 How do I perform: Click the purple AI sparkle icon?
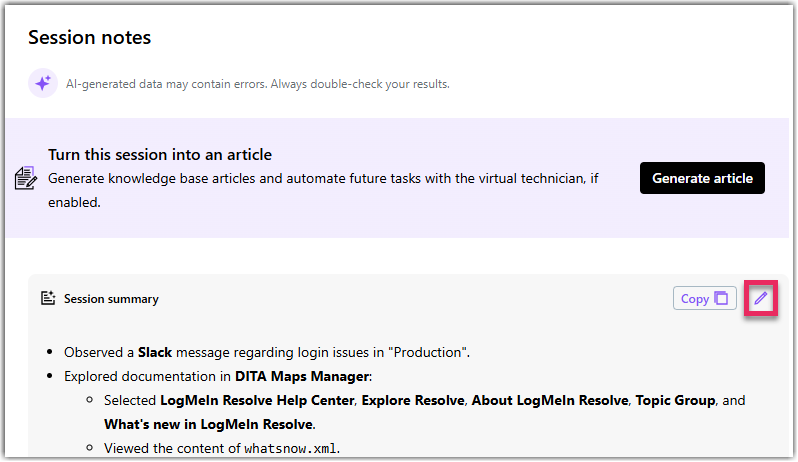coord(43,83)
